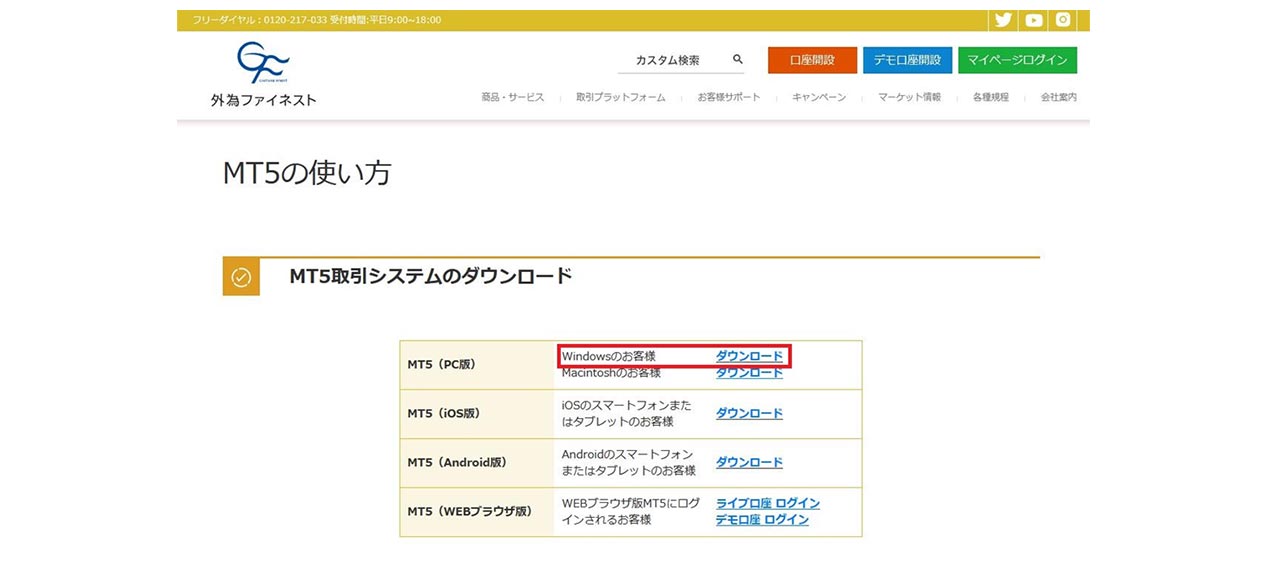Open the ライブ口座 ログイン link
1266x576 pixels.
[768, 503]
